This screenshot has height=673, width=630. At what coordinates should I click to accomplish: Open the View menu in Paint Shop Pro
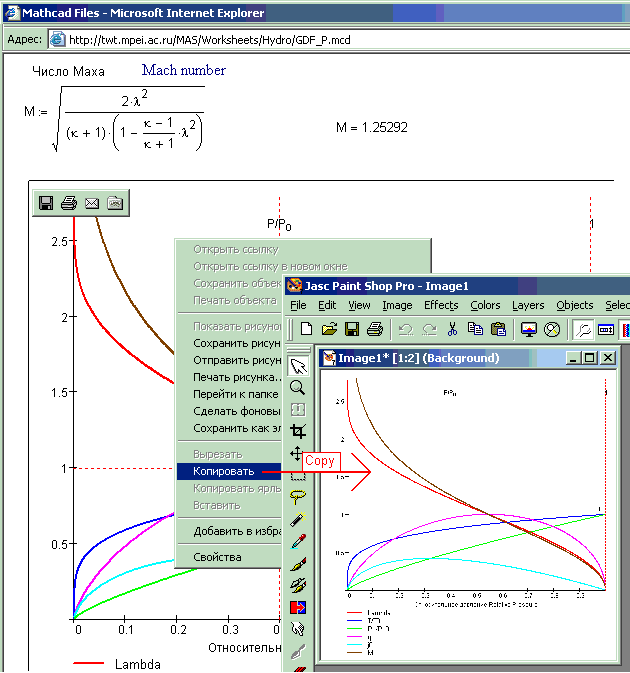(359, 305)
